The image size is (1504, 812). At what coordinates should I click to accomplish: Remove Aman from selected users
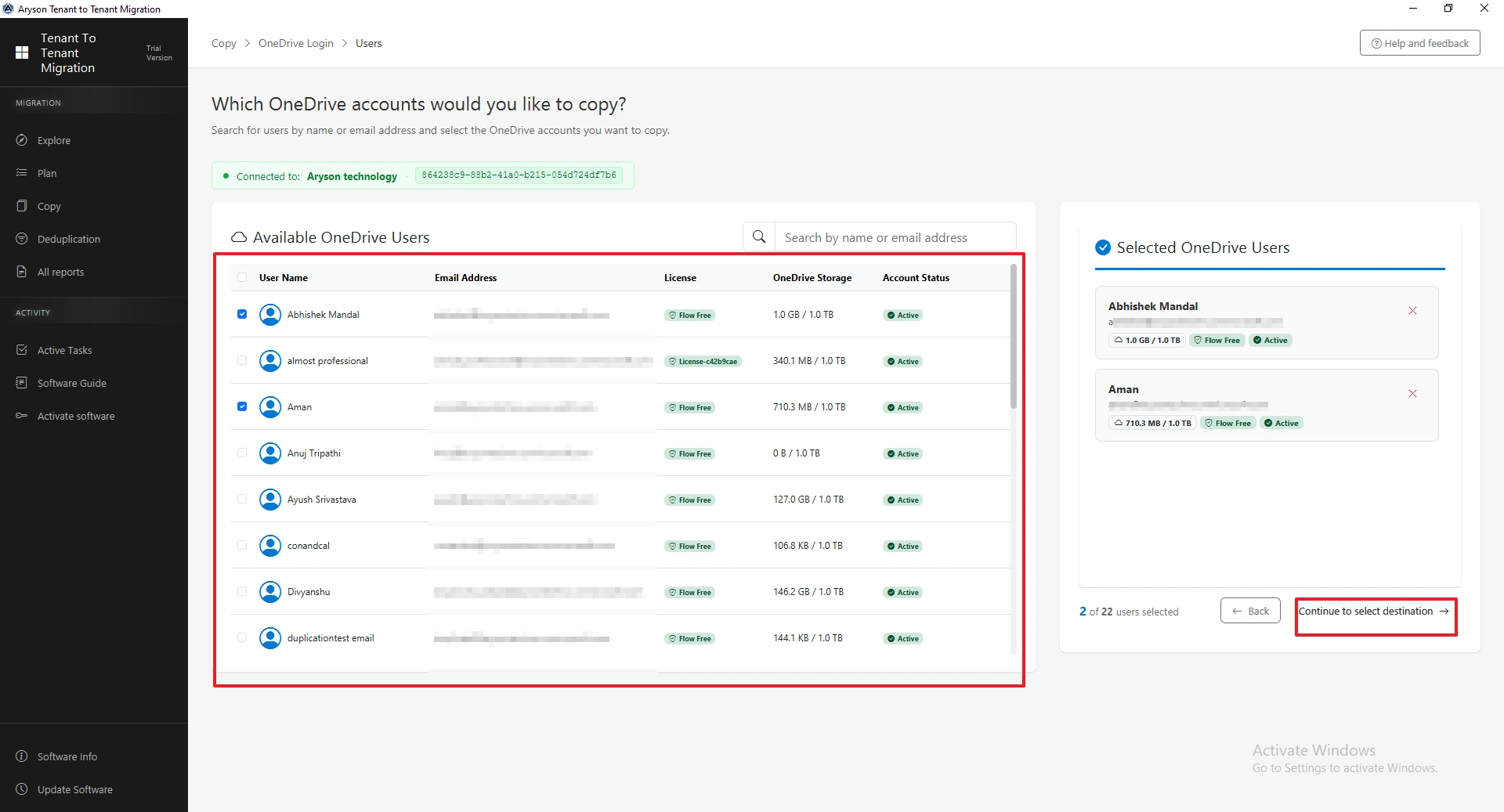pos(1412,394)
